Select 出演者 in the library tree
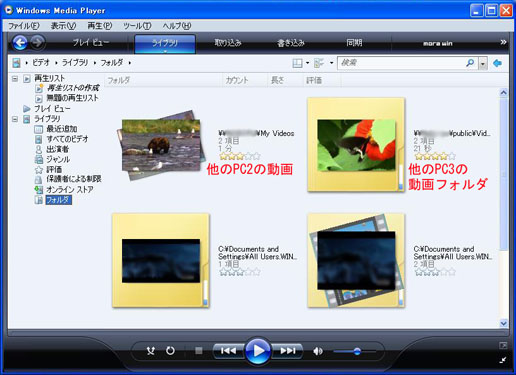Viewport: 516px width, 375px height. (58, 149)
